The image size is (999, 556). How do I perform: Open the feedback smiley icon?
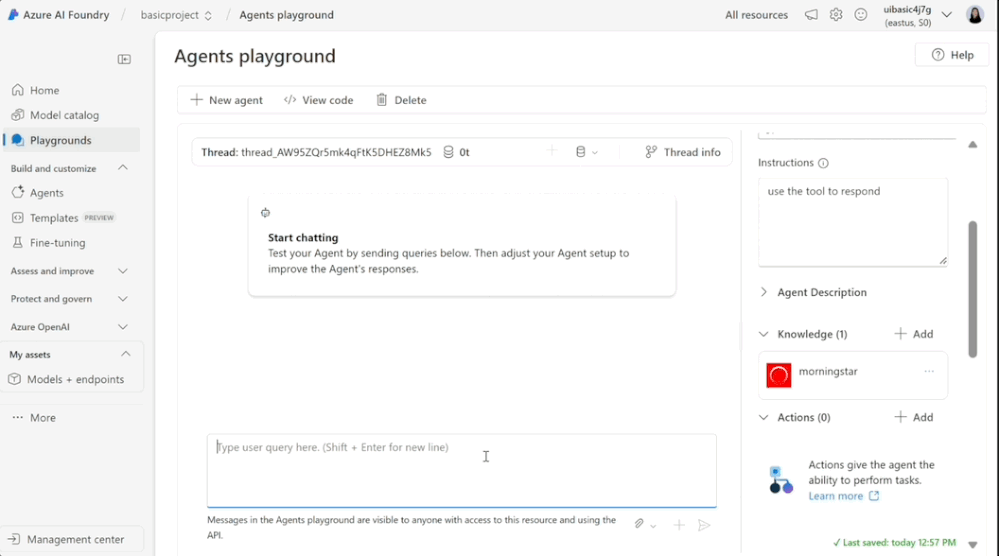tap(861, 15)
